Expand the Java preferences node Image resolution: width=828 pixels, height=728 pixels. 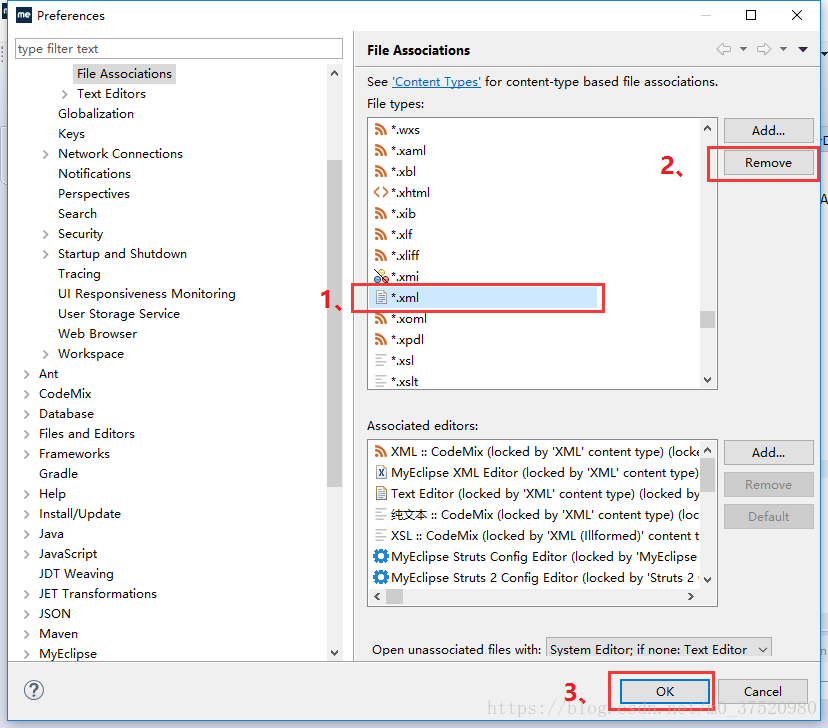(26, 534)
